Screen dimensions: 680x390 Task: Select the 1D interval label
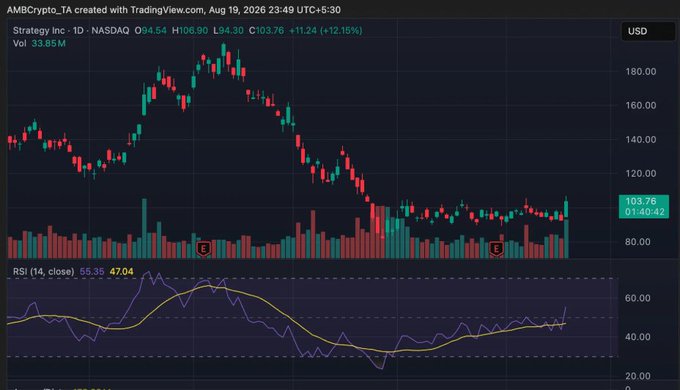[x=78, y=30]
